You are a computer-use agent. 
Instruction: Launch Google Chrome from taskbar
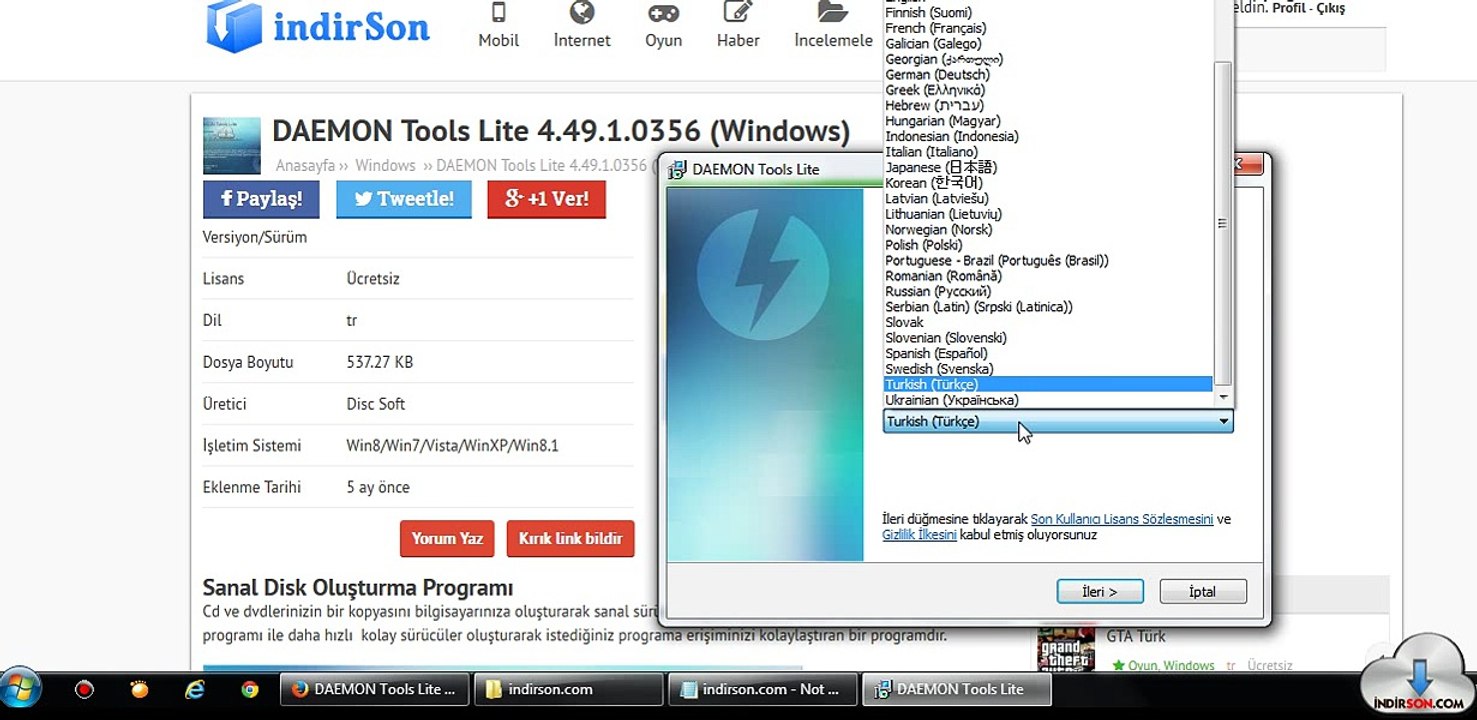point(250,689)
